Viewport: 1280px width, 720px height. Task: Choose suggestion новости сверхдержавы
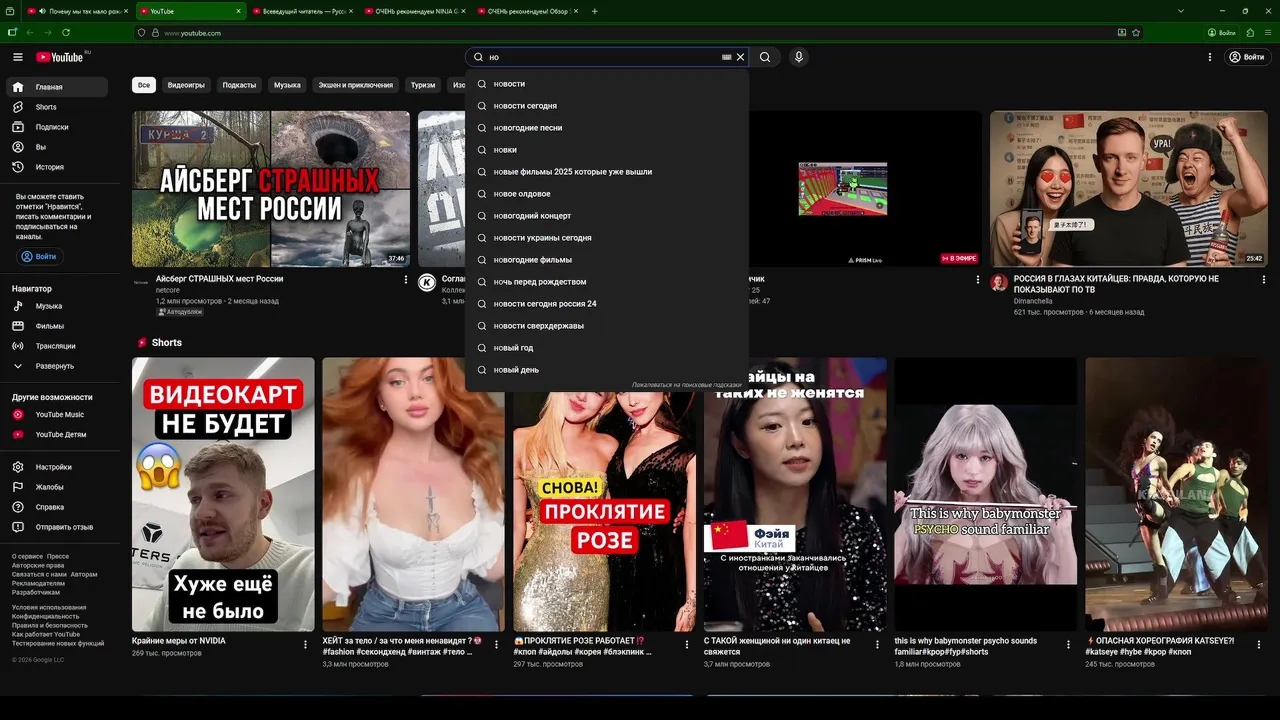click(607, 326)
